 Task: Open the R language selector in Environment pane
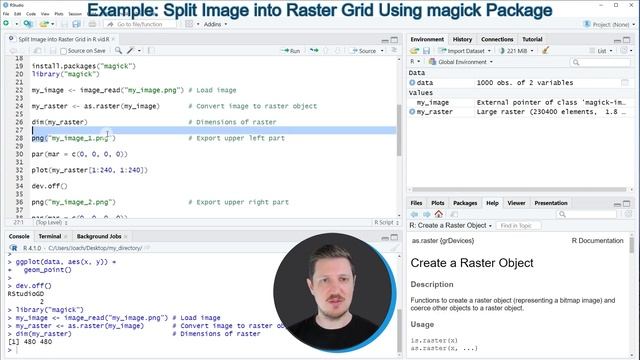415,62
